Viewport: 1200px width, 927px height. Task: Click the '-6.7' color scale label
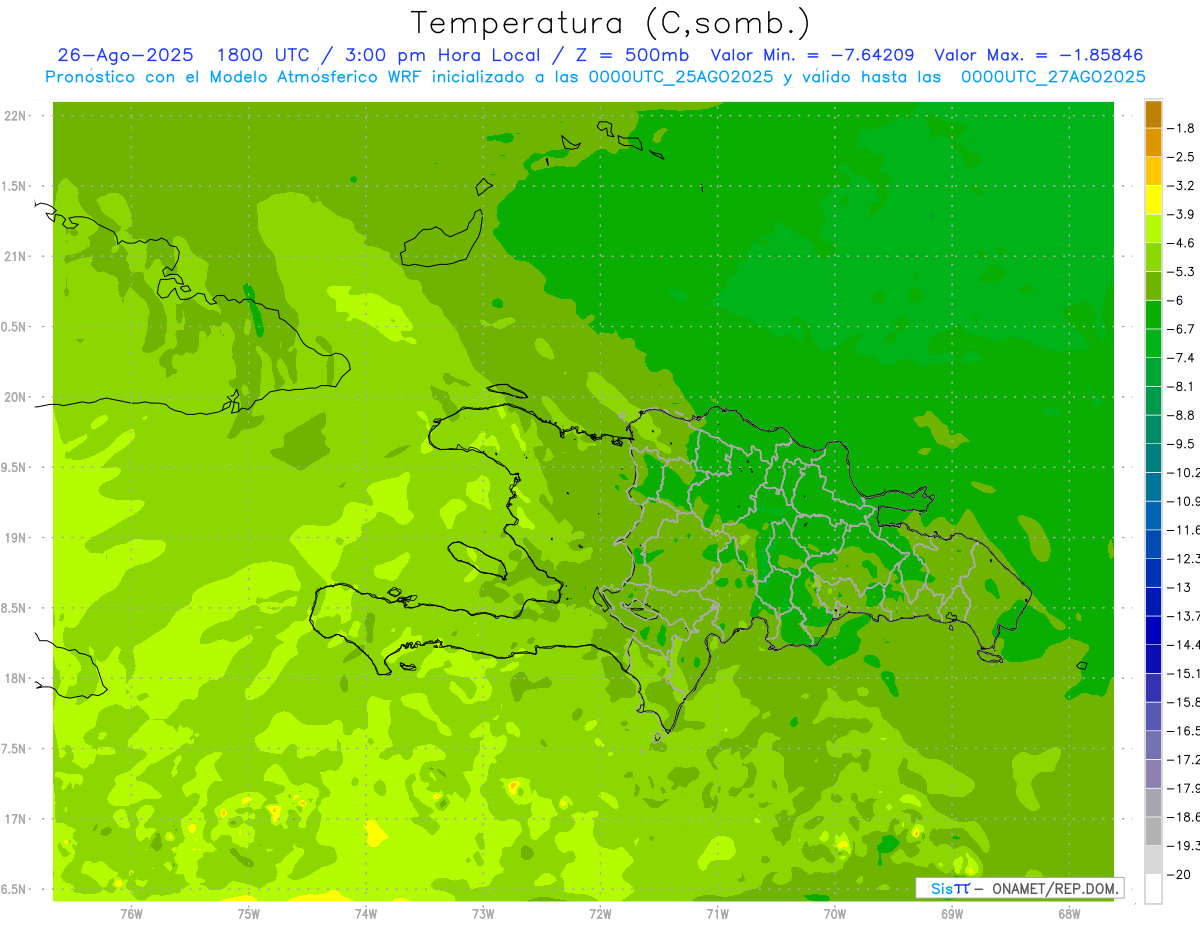(1181, 329)
